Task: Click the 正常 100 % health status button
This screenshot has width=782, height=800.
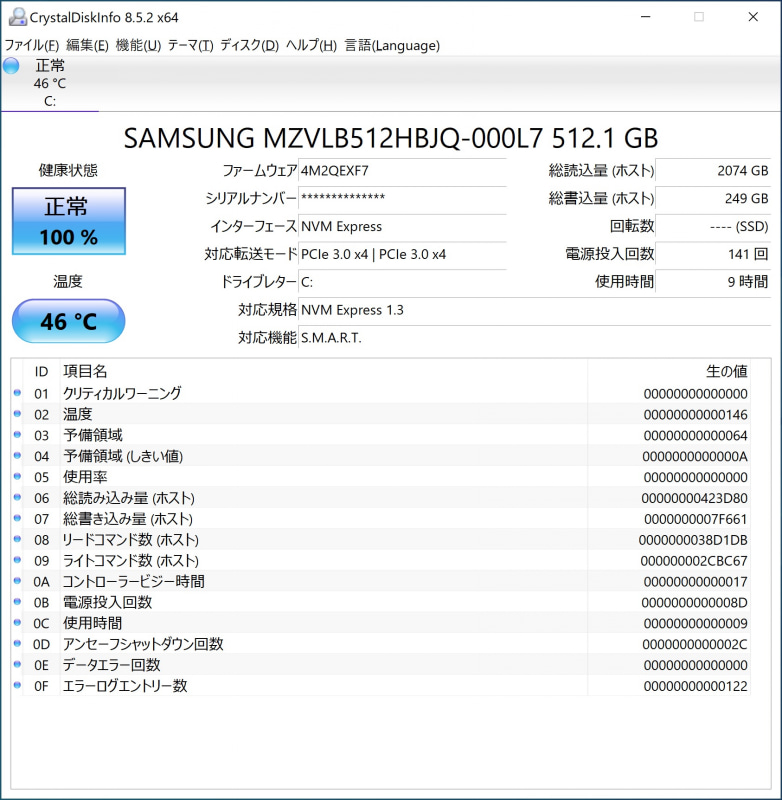Action: click(x=68, y=221)
